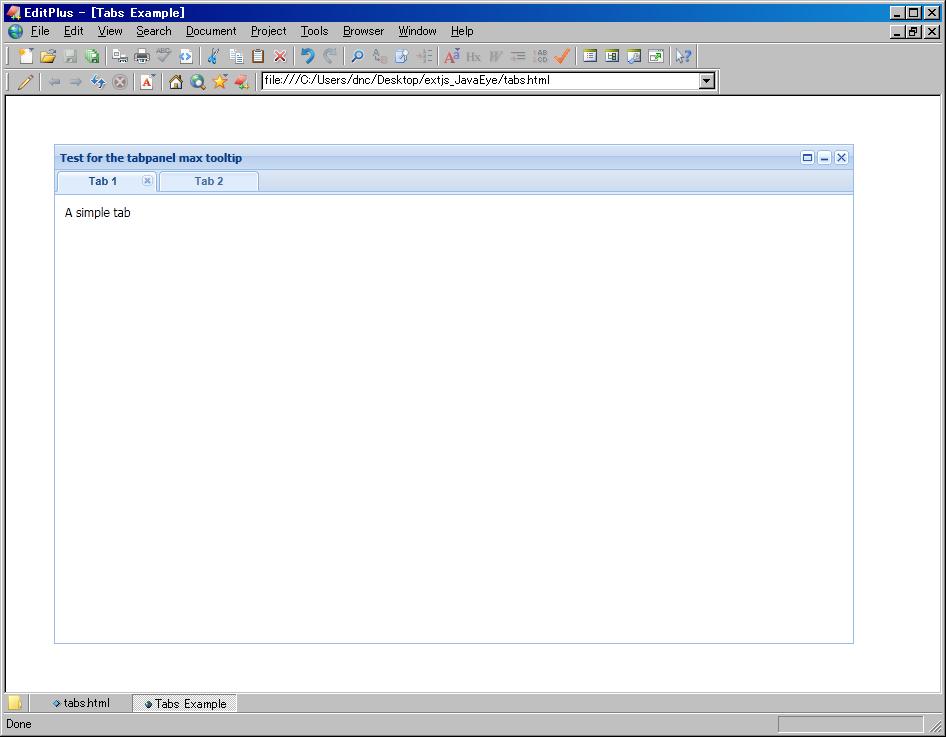The image size is (946, 737).
Task: Open favorites via the star icon
Action: (218, 81)
